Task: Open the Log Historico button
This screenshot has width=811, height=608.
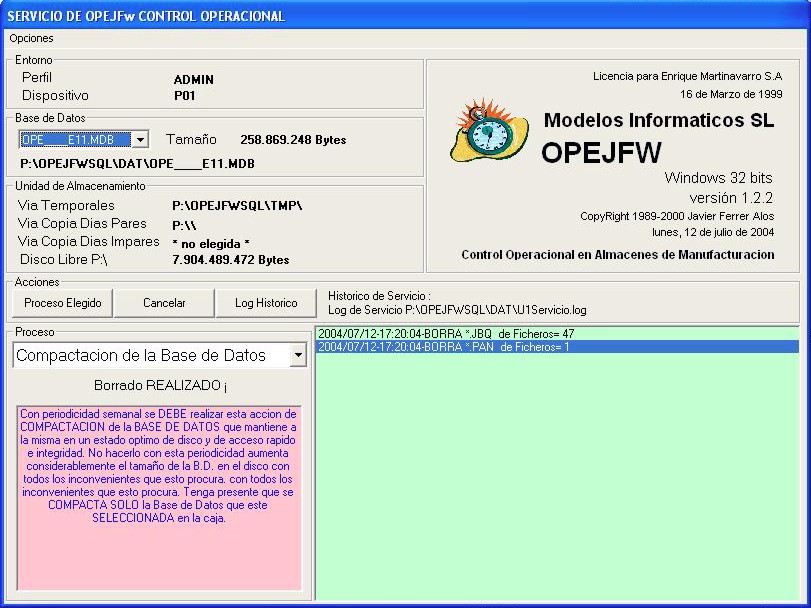Action: pyautogui.click(x=266, y=303)
